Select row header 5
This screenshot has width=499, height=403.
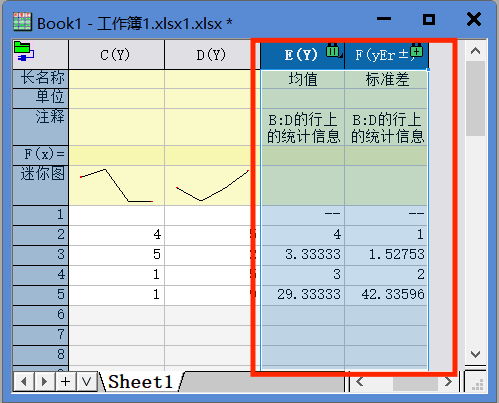pyautogui.click(x=41, y=295)
